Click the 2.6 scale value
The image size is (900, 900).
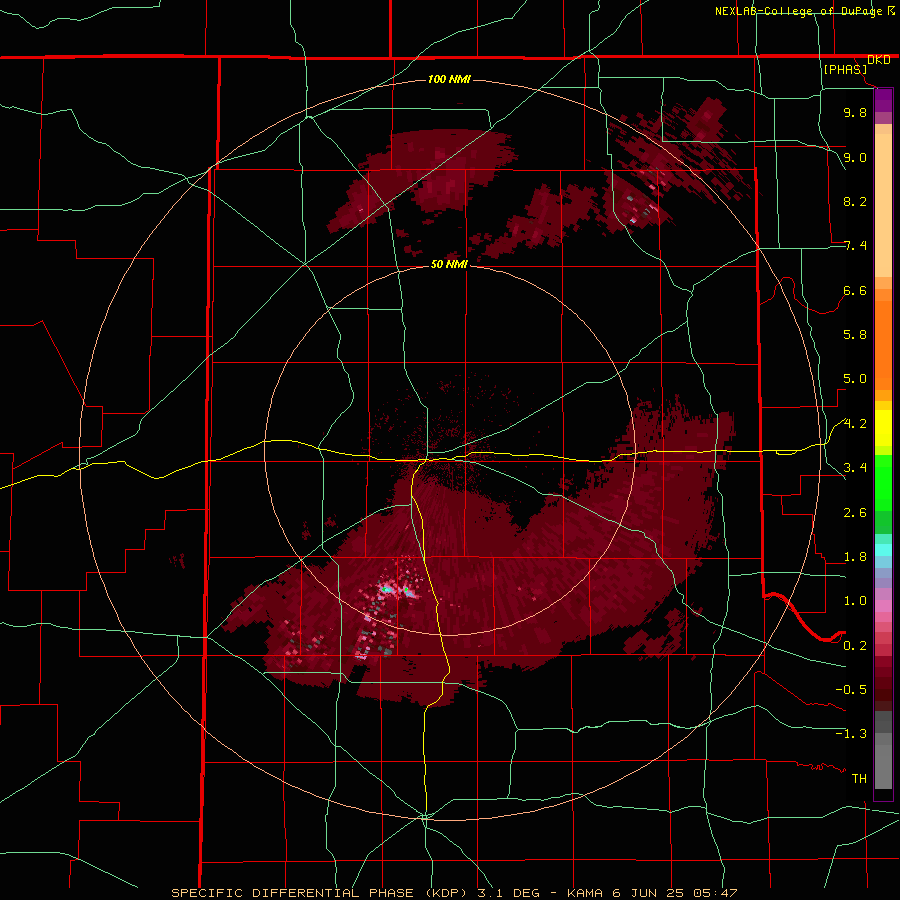point(855,513)
